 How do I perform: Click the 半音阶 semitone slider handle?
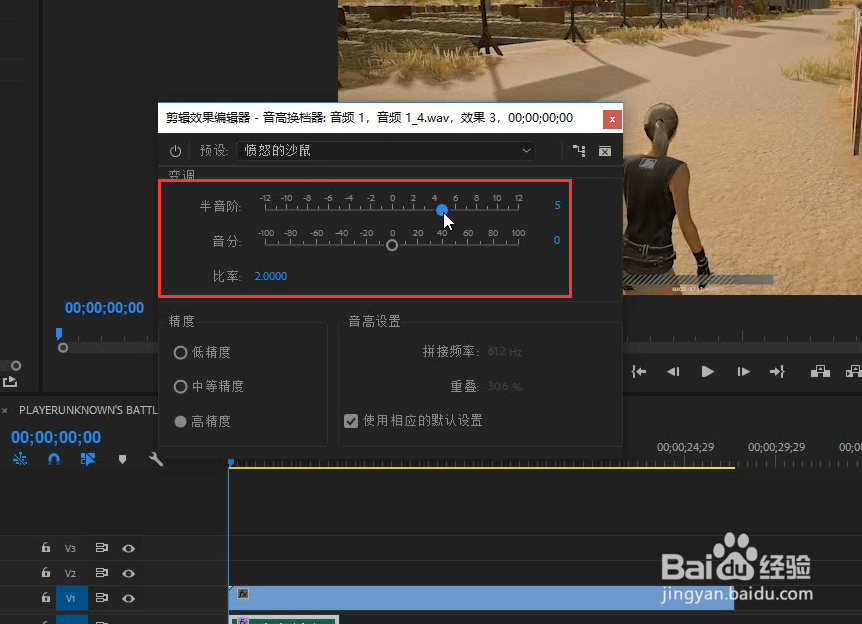pos(442,210)
